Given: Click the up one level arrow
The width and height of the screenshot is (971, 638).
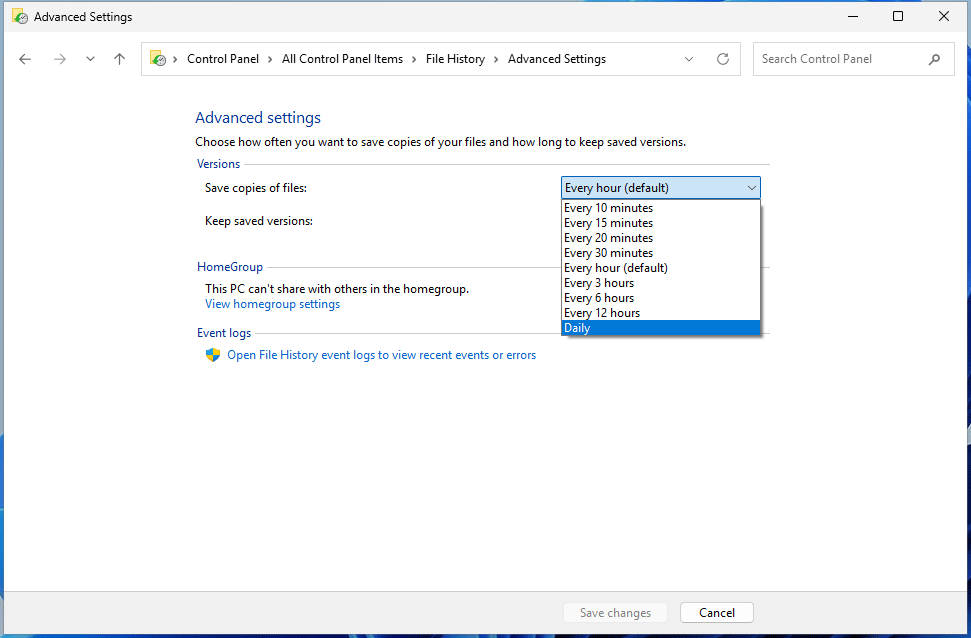Looking at the screenshot, I should [x=119, y=59].
